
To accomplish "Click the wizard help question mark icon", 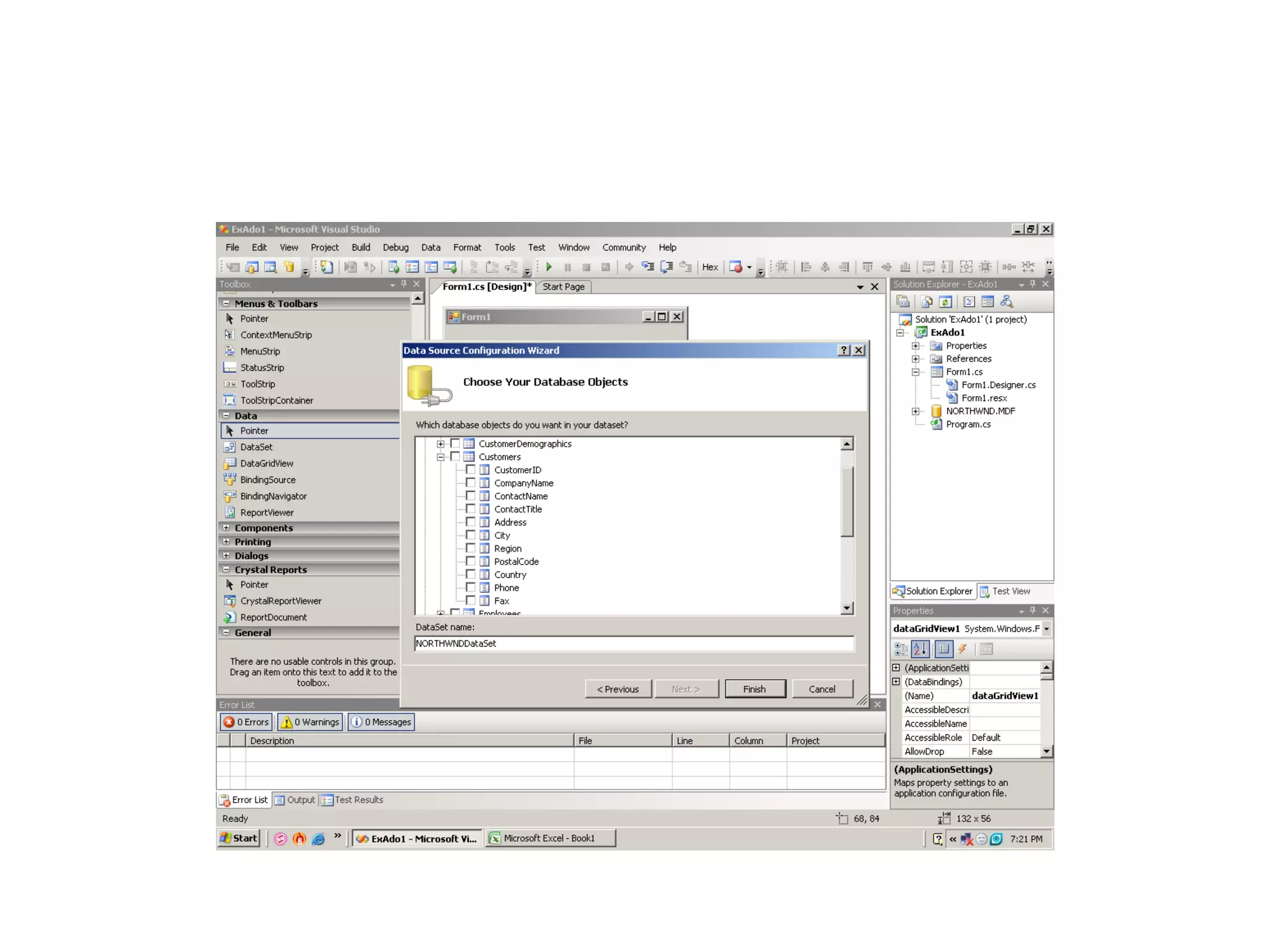I will (843, 350).
